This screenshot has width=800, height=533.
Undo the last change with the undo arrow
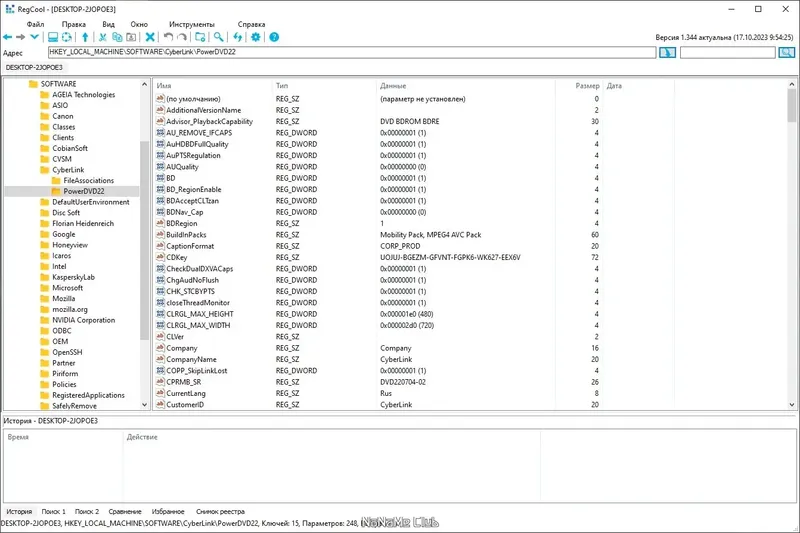[168, 37]
